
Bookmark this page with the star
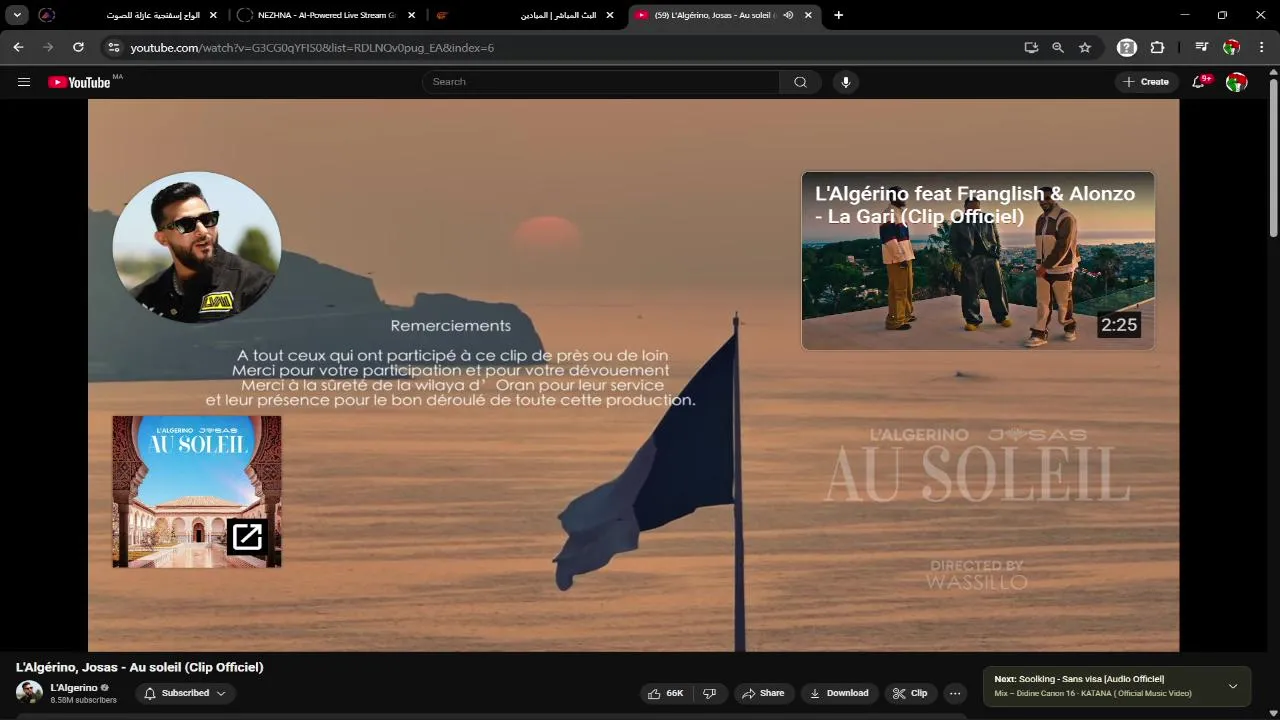click(1085, 47)
